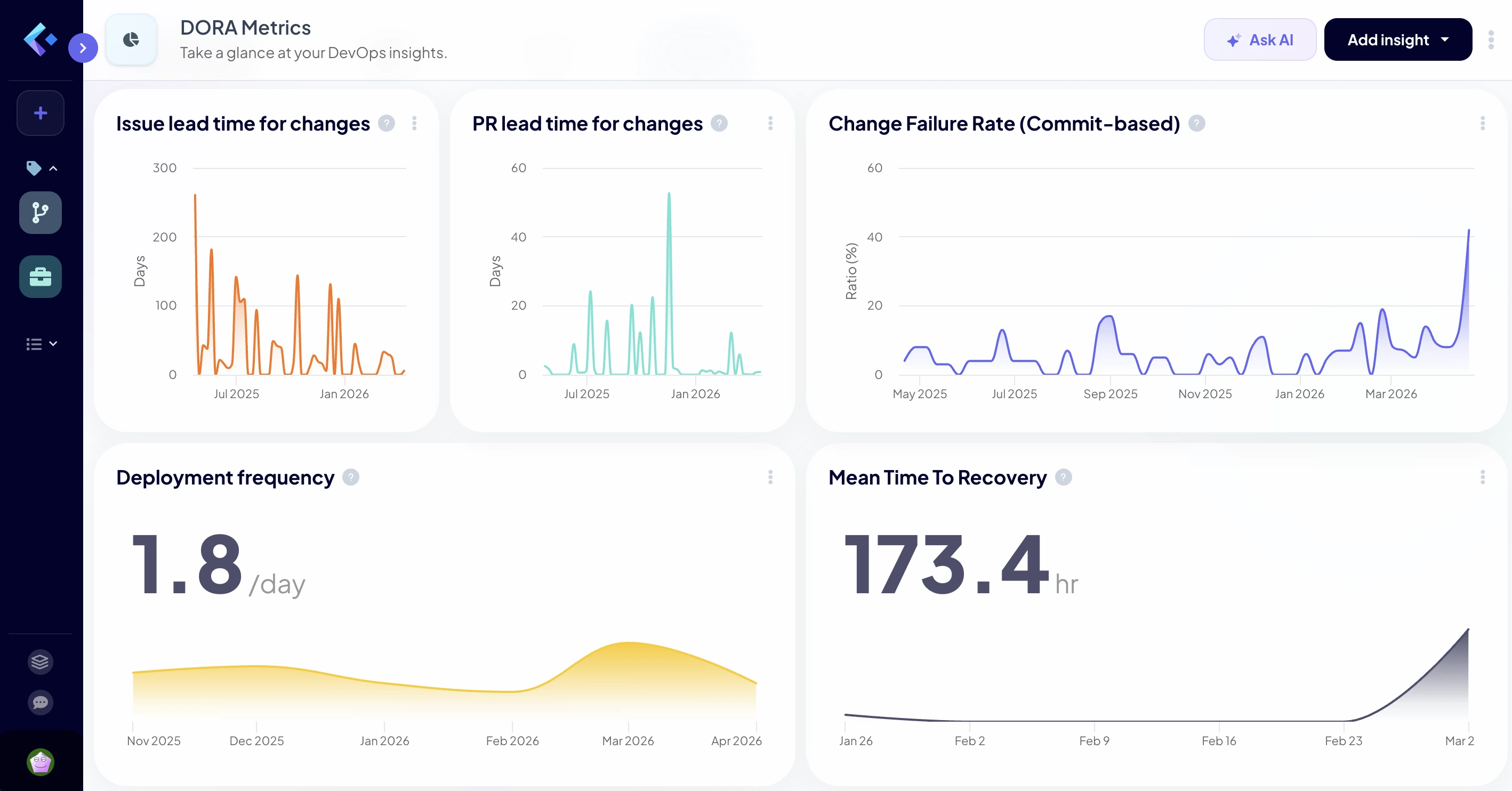Open the git branch workspace icon
This screenshot has height=791, width=1512.
[x=41, y=213]
